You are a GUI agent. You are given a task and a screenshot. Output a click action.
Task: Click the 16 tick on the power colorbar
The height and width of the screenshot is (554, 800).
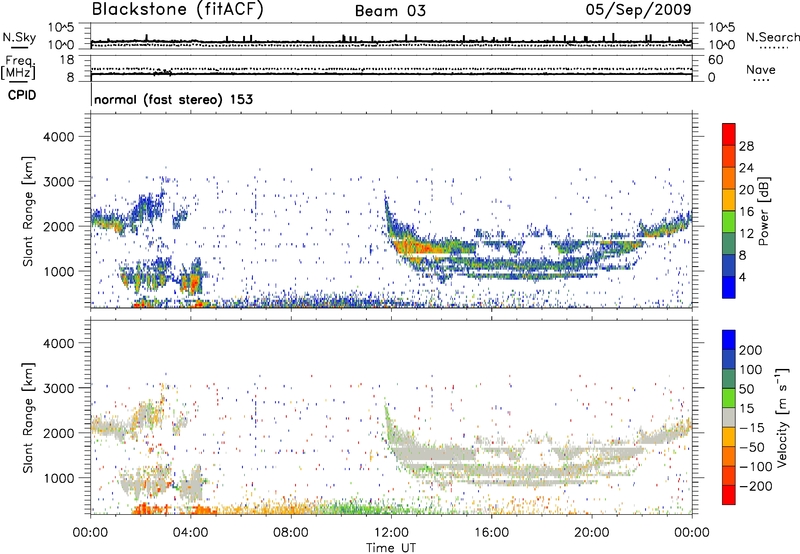pos(746,212)
